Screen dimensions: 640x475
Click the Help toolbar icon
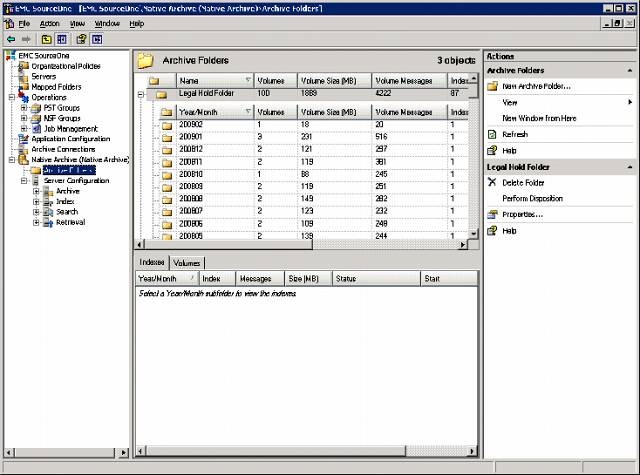point(82,39)
